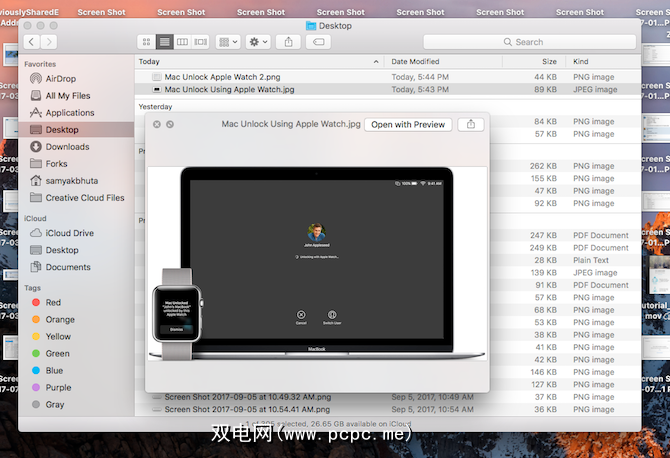Select Downloads in the sidebar
This screenshot has width=670, height=458.
tap(67, 147)
